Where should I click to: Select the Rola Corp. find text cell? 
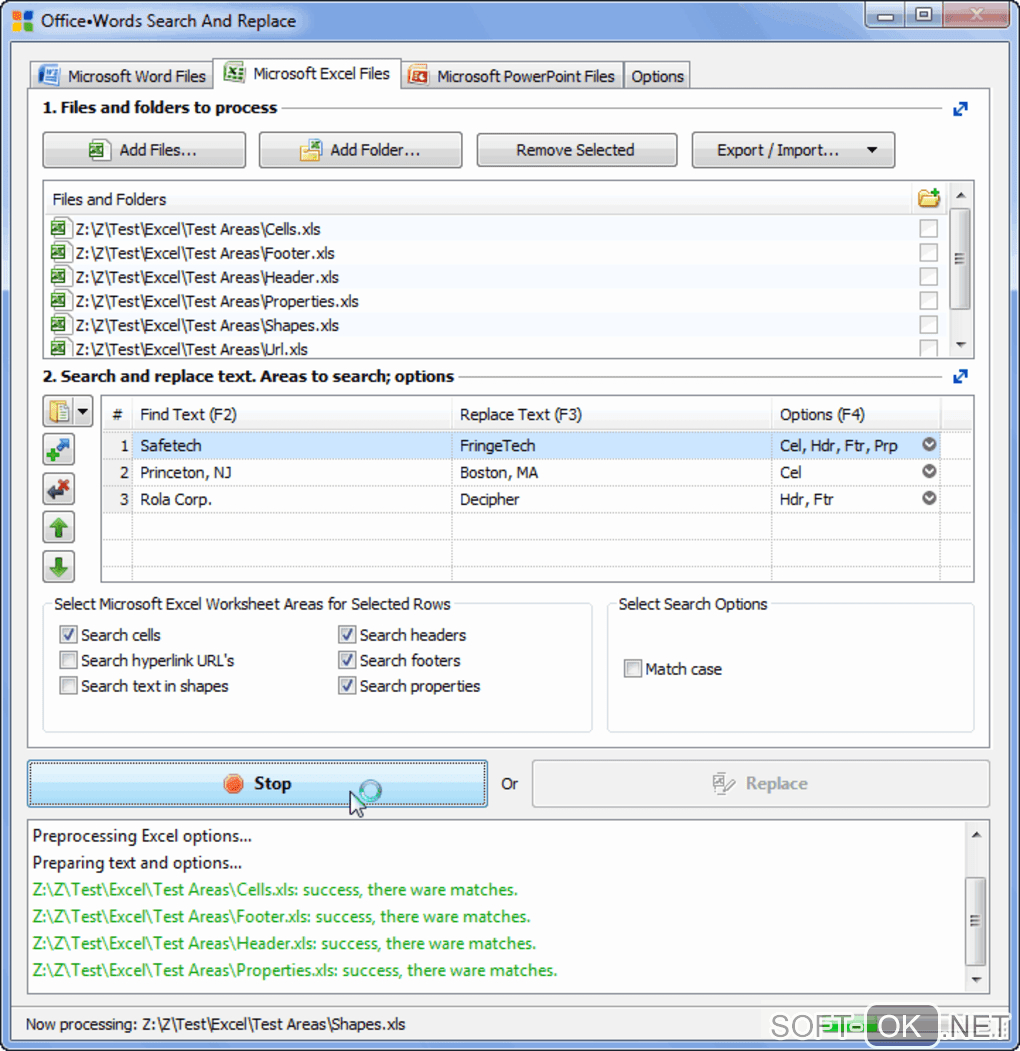pyautogui.click(x=292, y=499)
